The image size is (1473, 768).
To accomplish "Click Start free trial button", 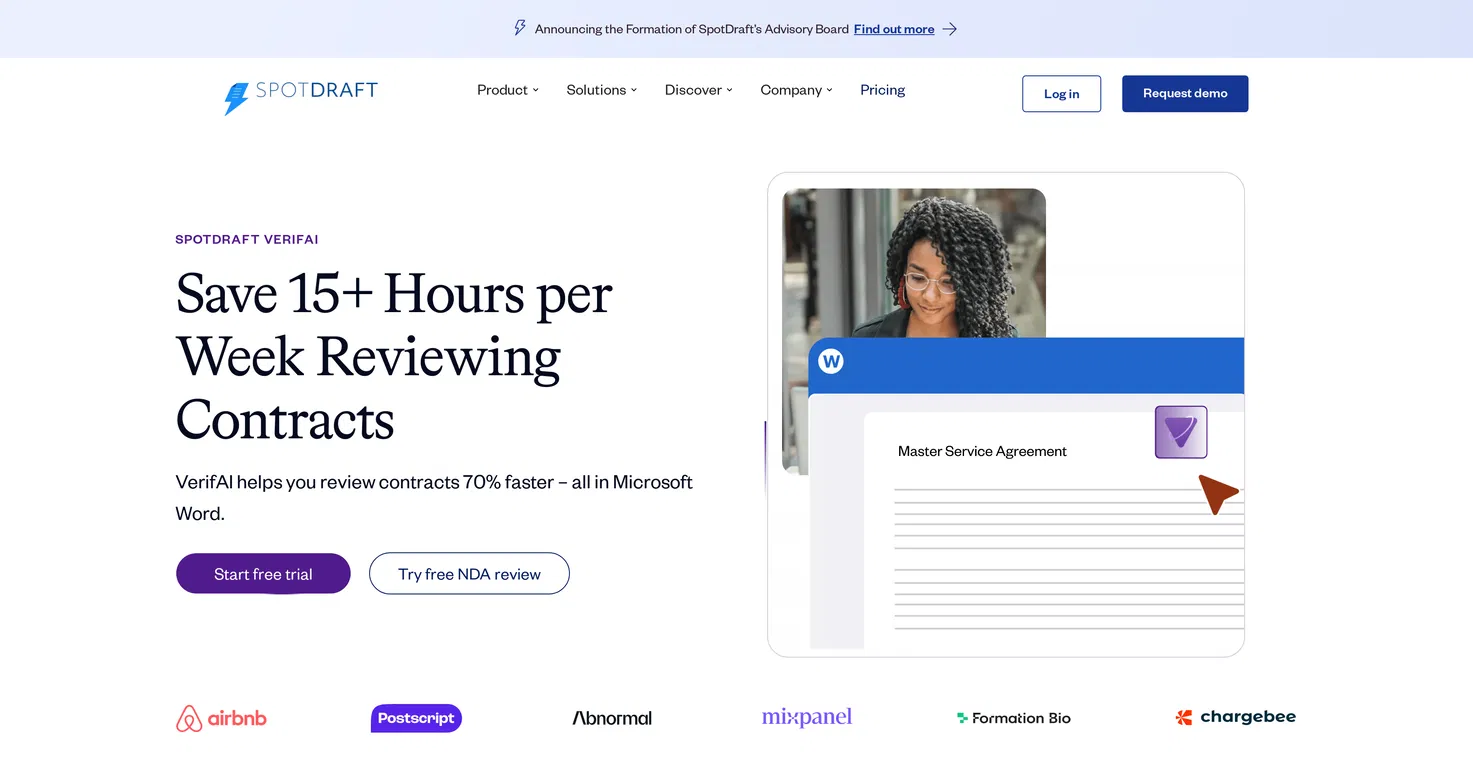I will 263,574.
